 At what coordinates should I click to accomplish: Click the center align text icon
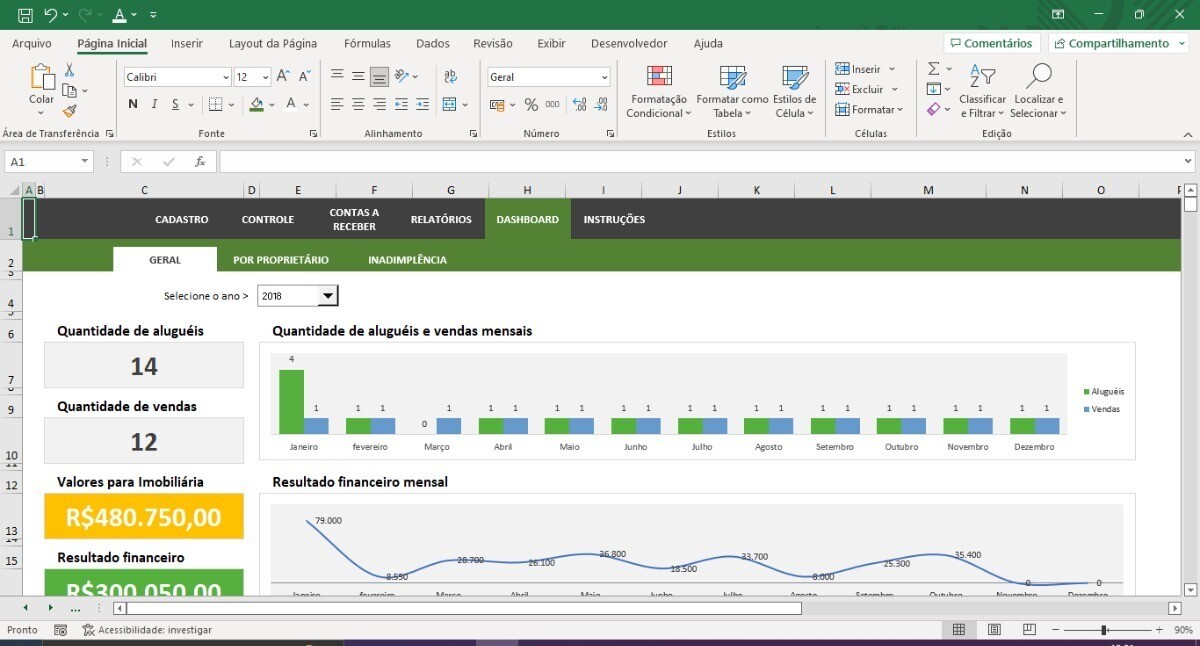[x=358, y=104]
